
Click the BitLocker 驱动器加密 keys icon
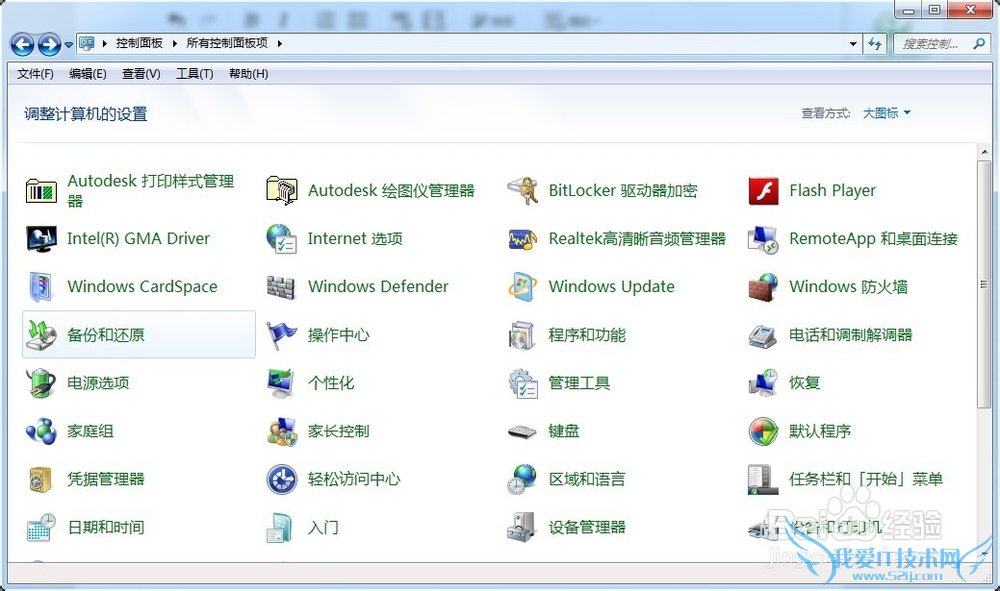[x=523, y=191]
